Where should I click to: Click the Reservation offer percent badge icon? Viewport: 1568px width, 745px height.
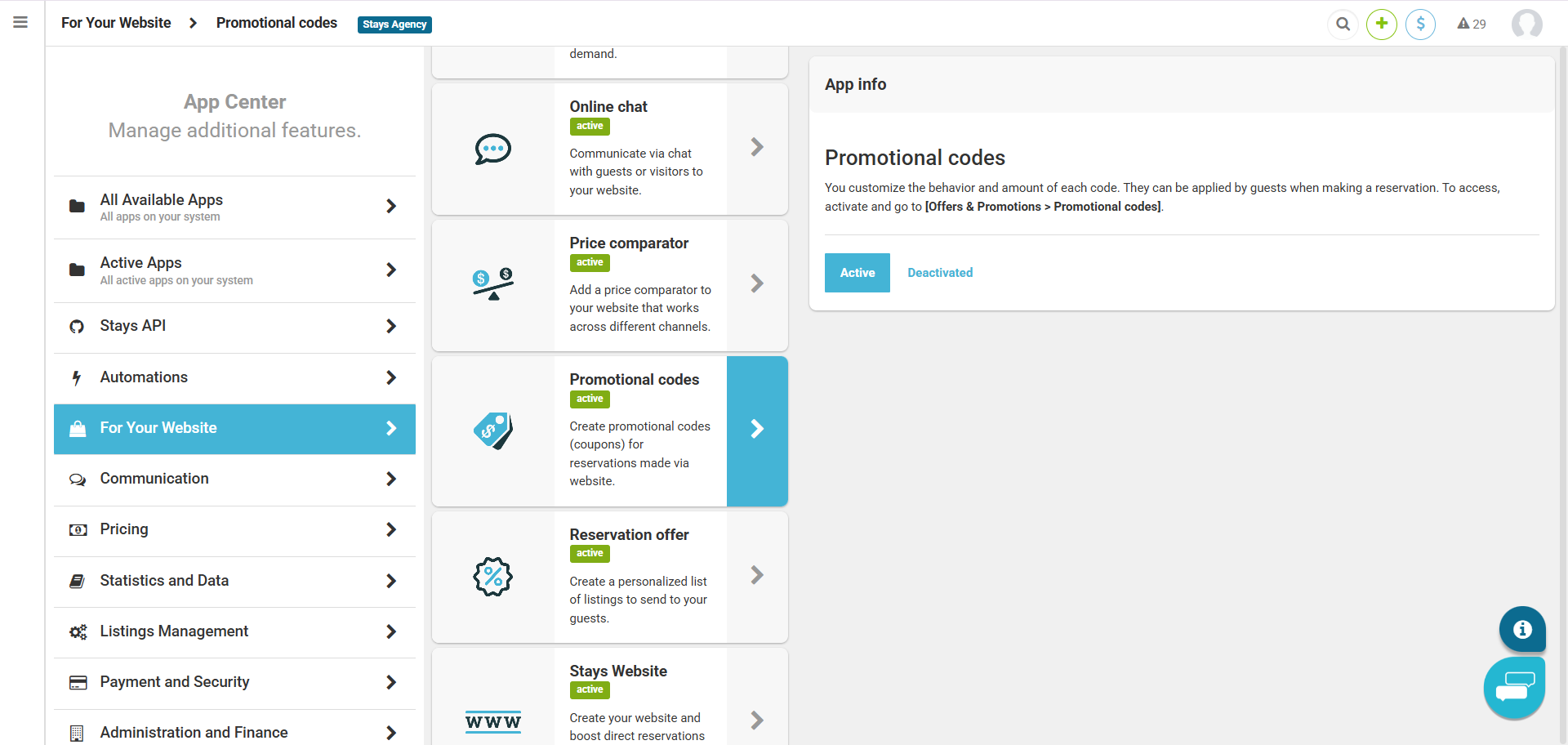493,577
